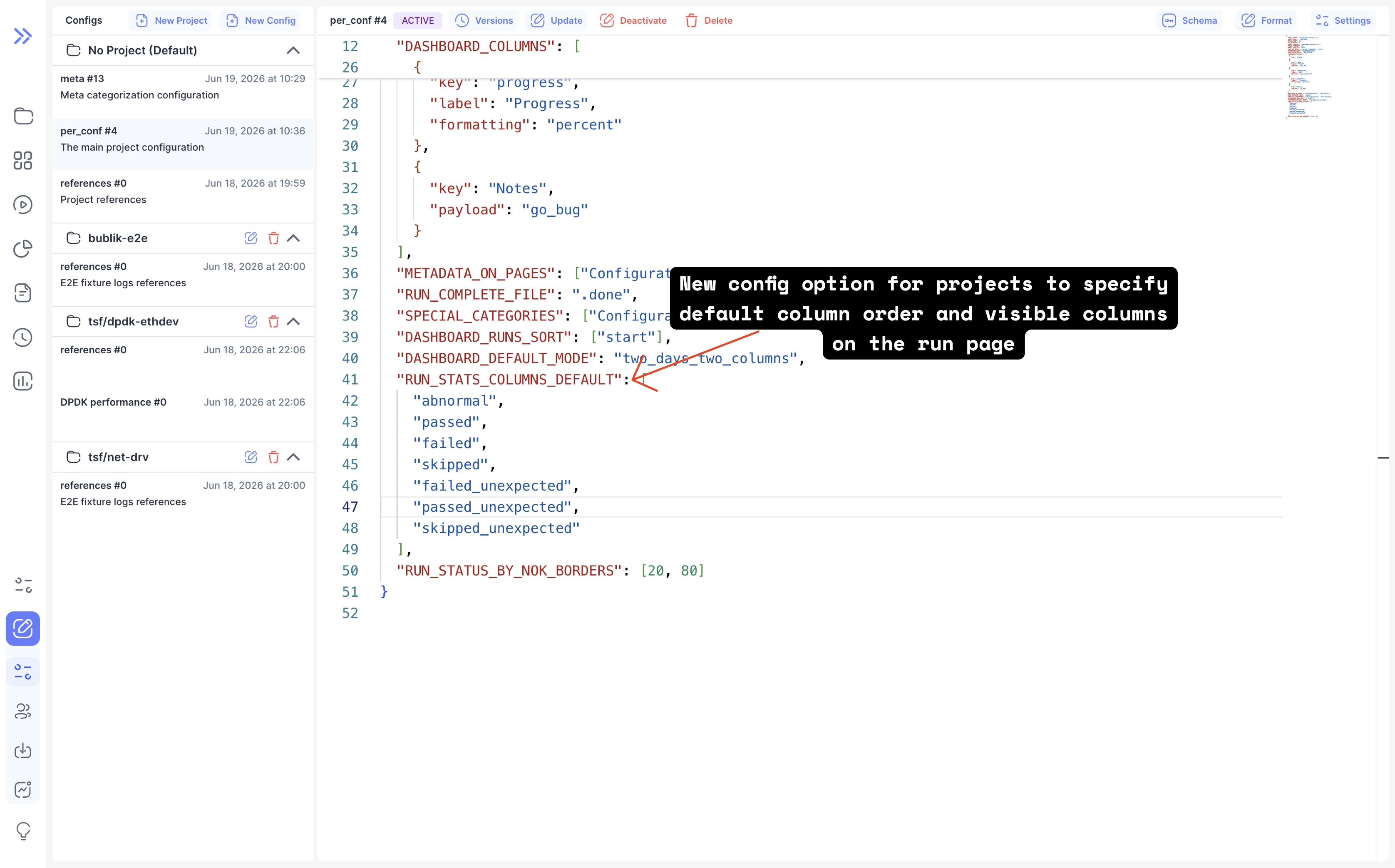The height and width of the screenshot is (868, 1395).
Task: Click the Format button
Action: (1266, 21)
